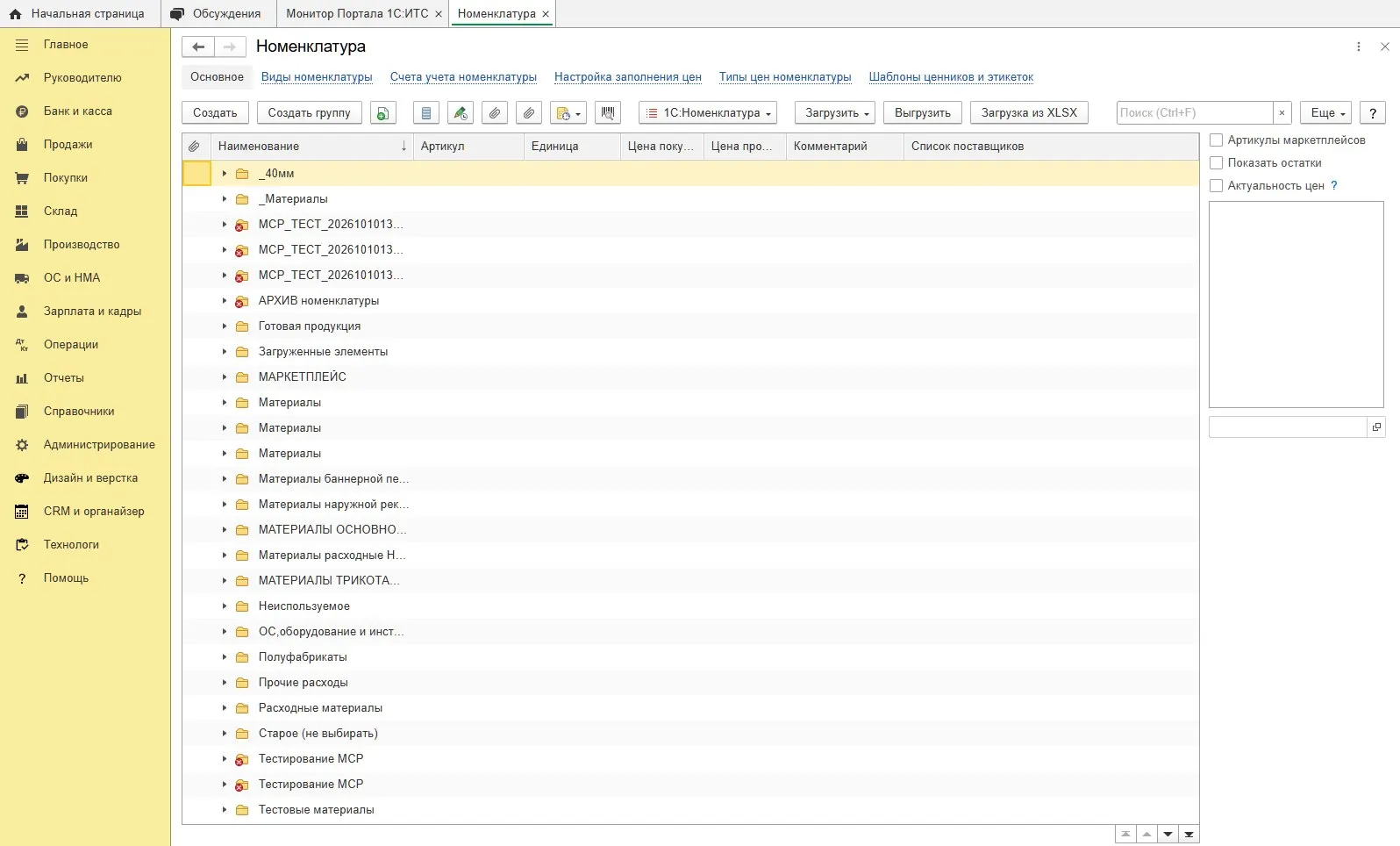Click the question mark help button
The width and height of the screenshot is (1400, 846).
(1373, 113)
